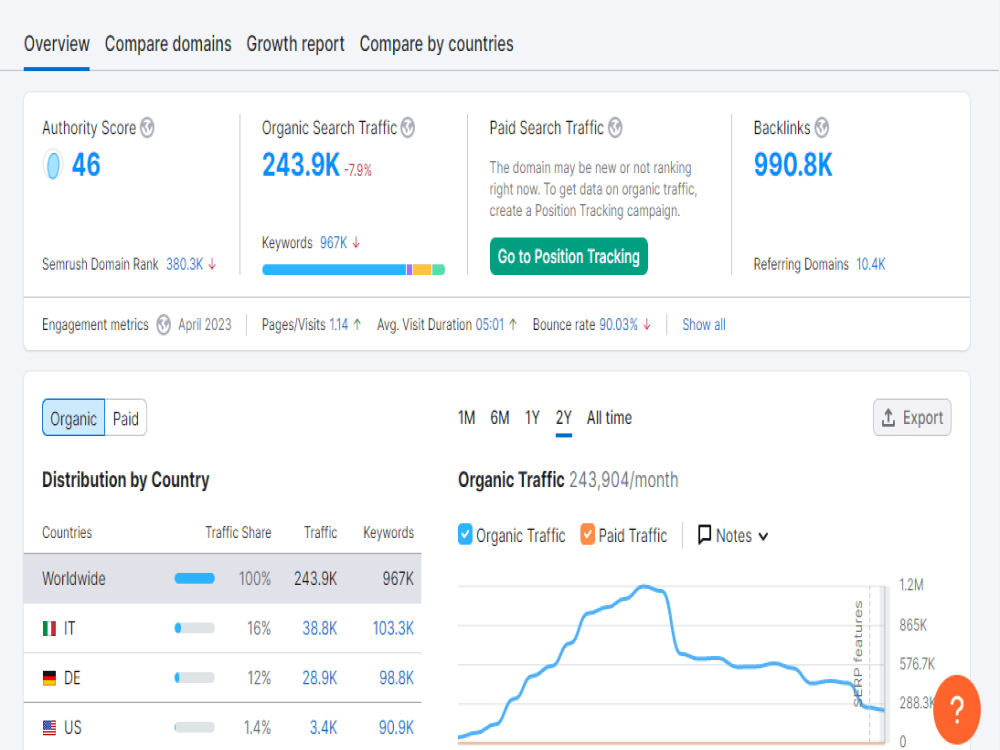
Task: Open the orange help question mark button
Action: point(957,709)
